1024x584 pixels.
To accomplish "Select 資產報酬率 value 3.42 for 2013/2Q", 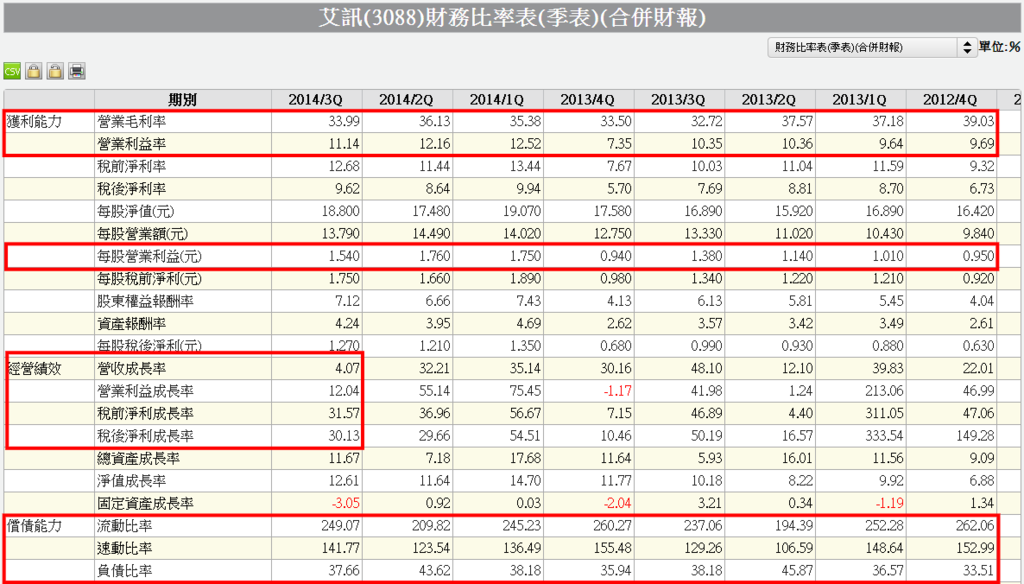I will tap(800, 323).
